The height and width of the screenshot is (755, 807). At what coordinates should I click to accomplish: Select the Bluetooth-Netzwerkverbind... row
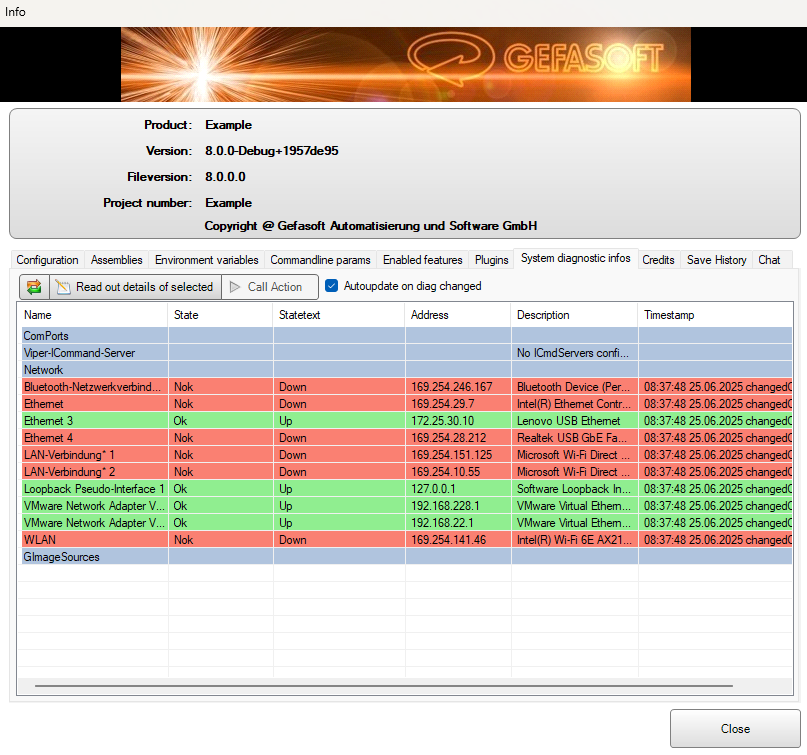coord(407,387)
